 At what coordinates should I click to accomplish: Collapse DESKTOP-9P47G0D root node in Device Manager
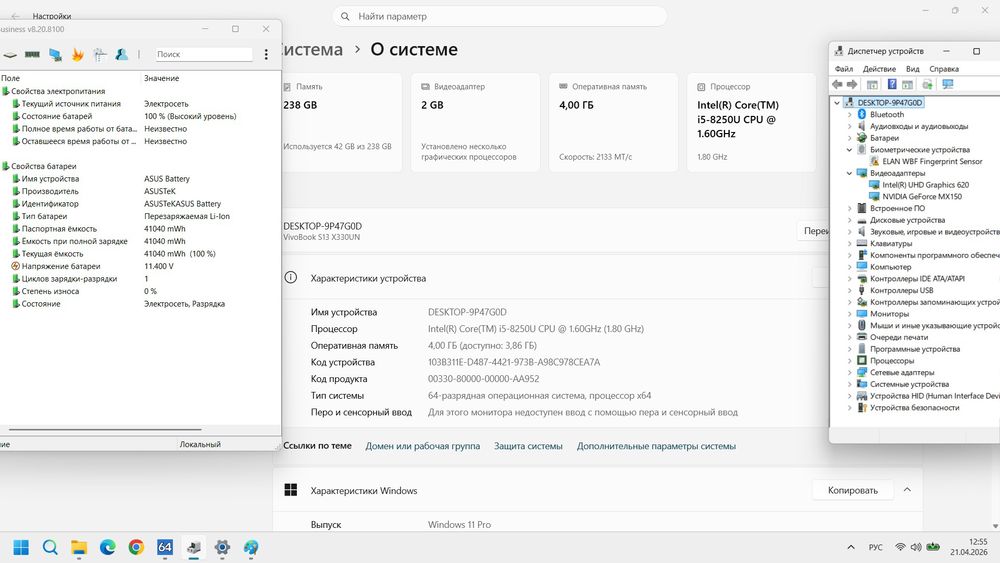[x=837, y=103]
